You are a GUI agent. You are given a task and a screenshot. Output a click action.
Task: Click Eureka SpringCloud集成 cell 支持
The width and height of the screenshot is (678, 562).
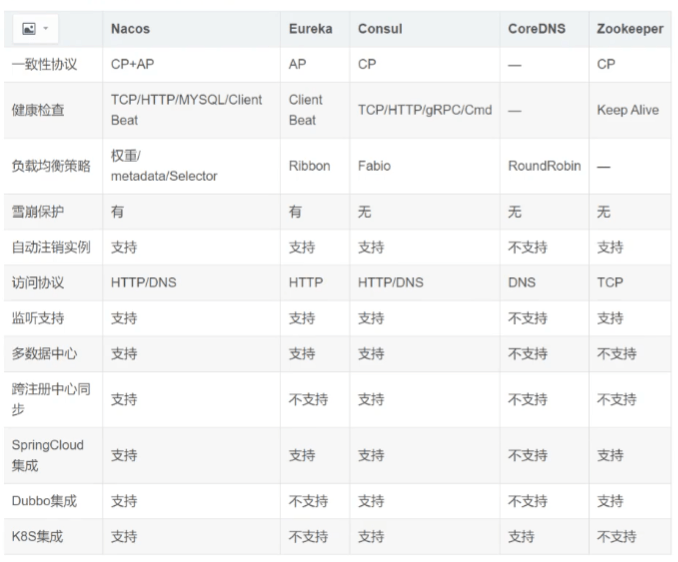pyautogui.click(x=302, y=455)
